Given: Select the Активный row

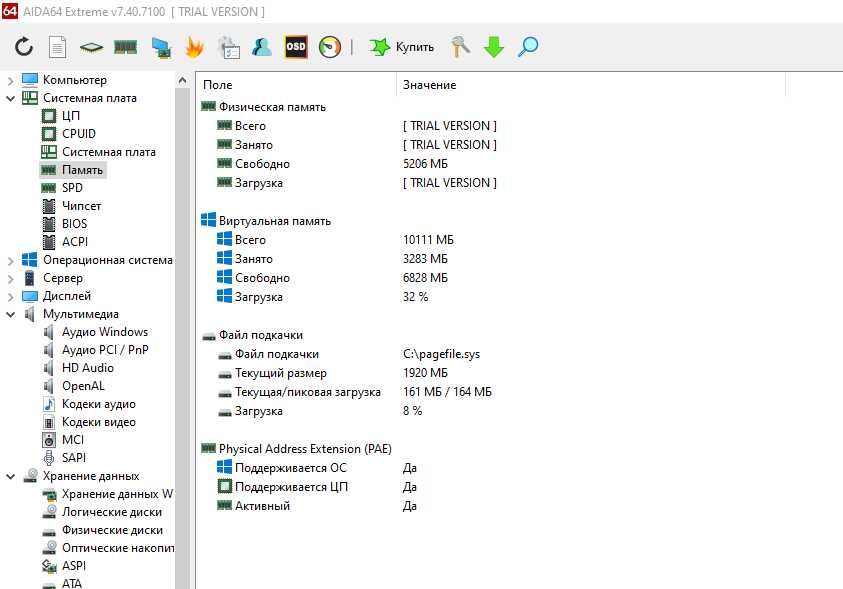Looking at the screenshot, I should coord(317,506).
